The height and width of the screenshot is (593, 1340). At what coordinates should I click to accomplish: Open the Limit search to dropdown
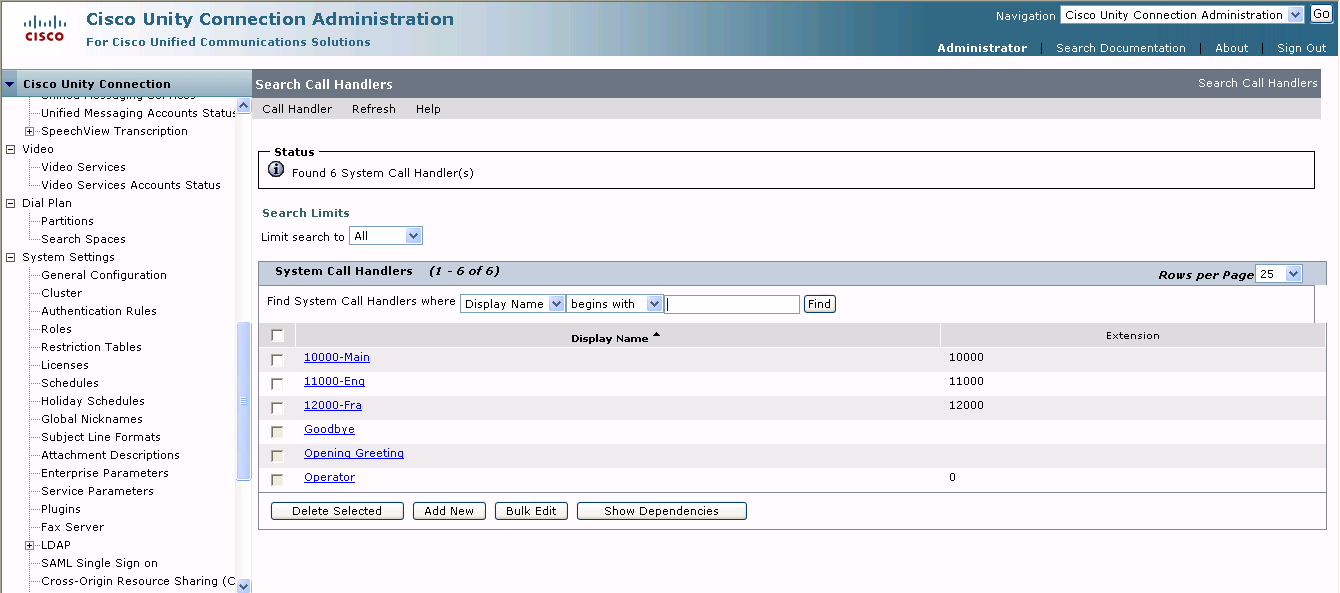pyautogui.click(x=386, y=236)
